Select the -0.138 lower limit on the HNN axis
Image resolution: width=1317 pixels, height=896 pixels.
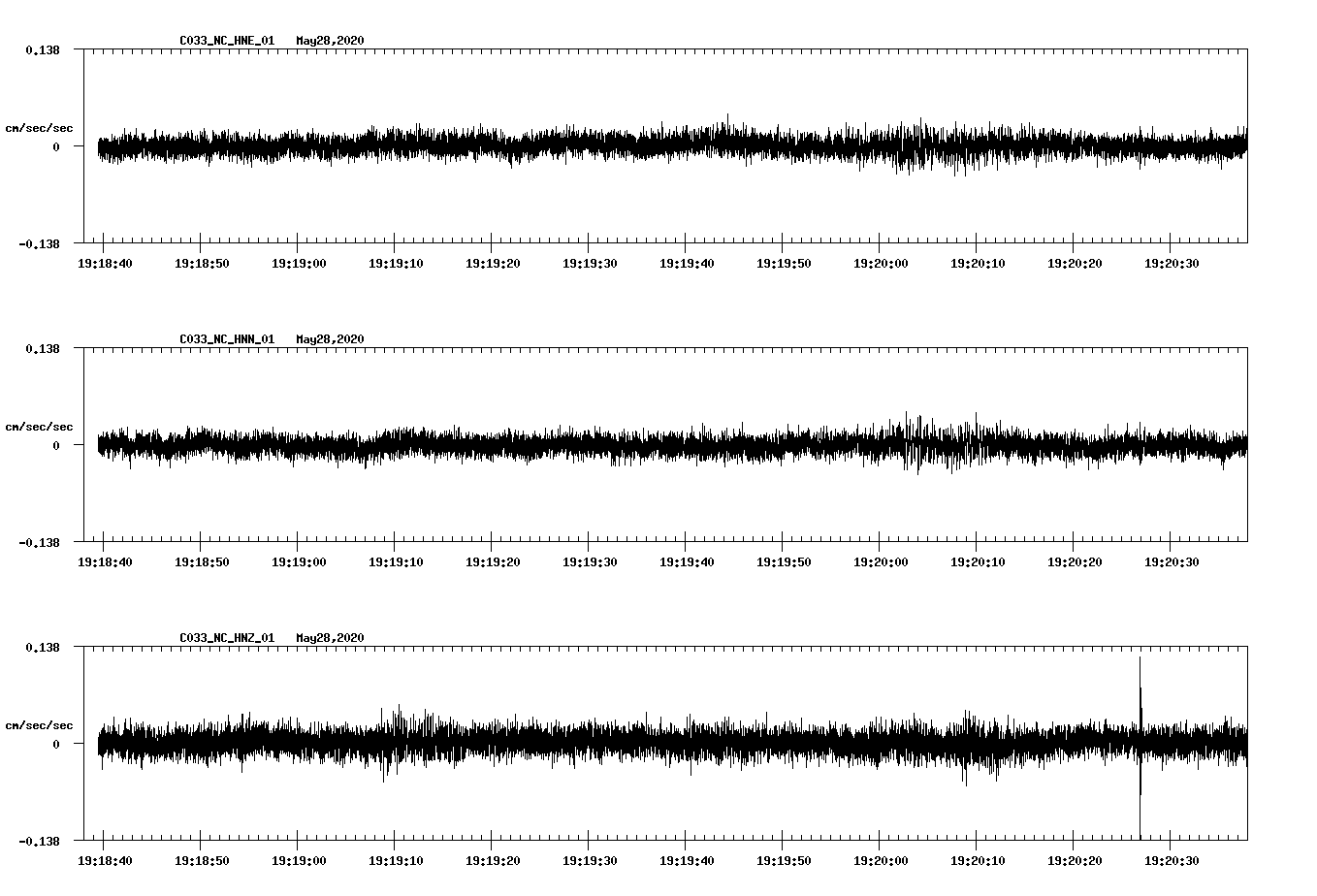point(39,542)
